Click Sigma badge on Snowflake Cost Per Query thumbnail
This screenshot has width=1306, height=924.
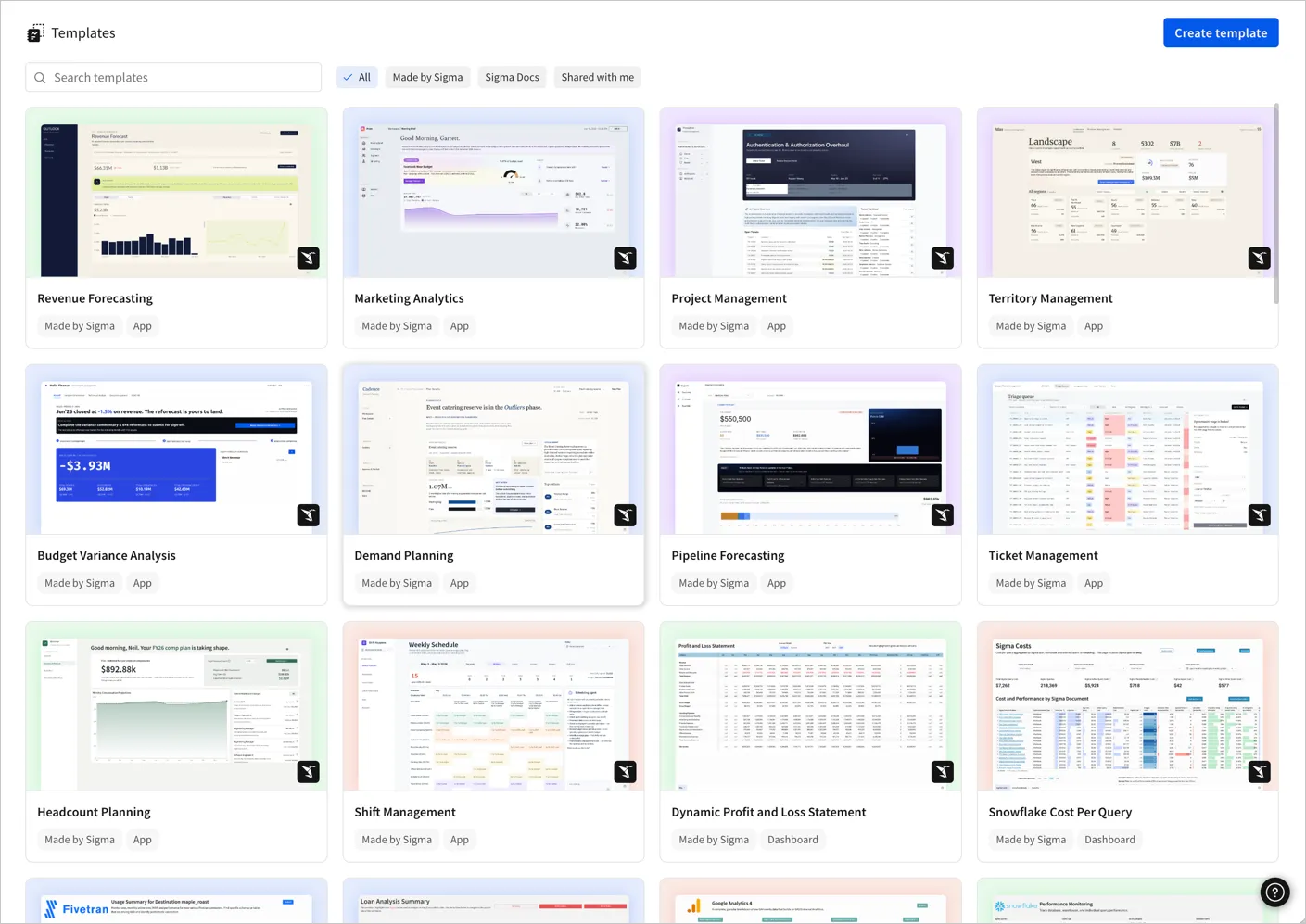[x=1260, y=771]
